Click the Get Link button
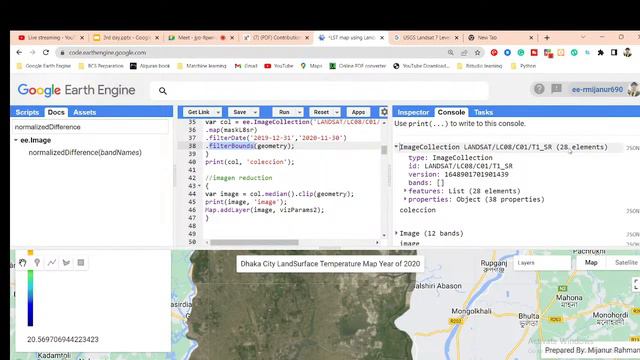The height and width of the screenshot is (360, 640). point(199,112)
